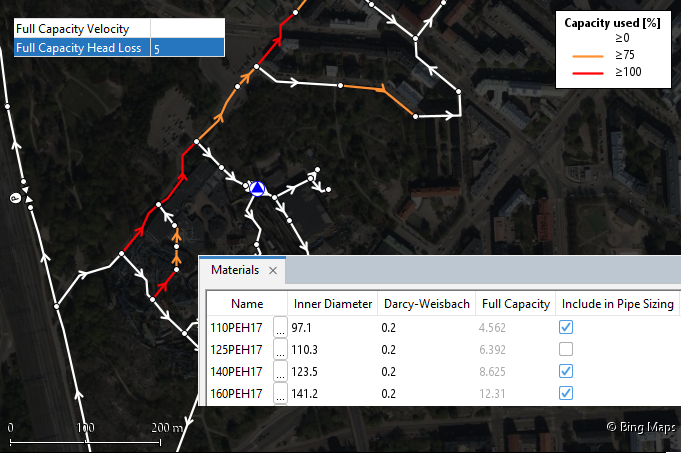Screen dimensions: 681x453
Task: Switch to the Materials tab
Action: click(x=235, y=270)
